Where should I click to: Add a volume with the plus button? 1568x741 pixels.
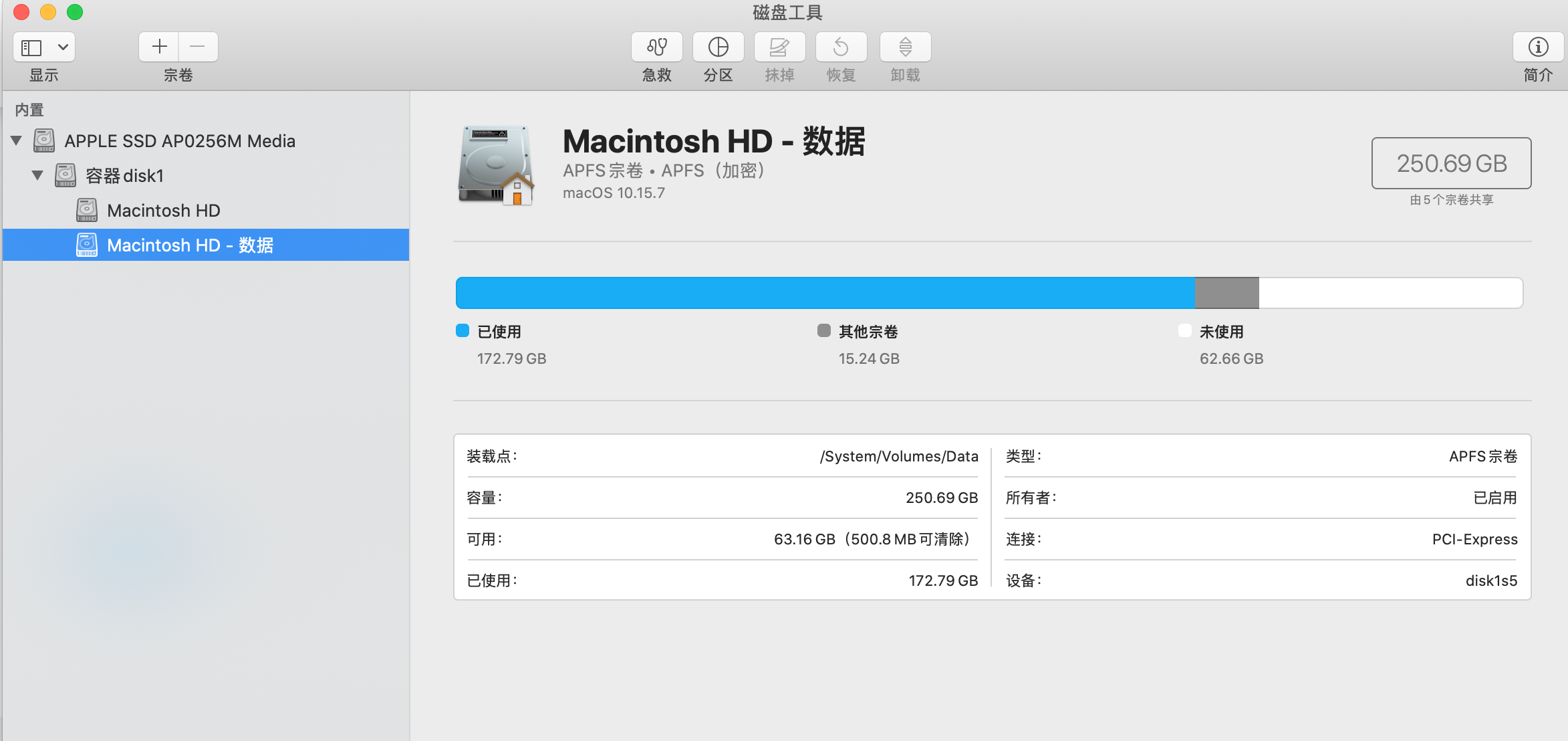[159, 47]
